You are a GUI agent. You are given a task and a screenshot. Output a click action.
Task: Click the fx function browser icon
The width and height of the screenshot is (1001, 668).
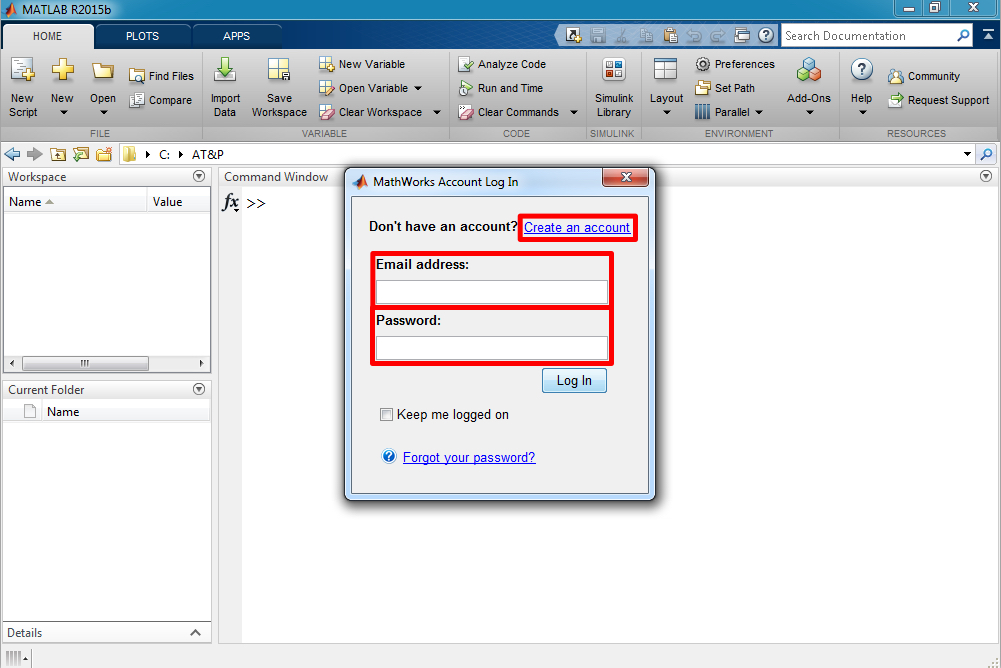click(230, 202)
